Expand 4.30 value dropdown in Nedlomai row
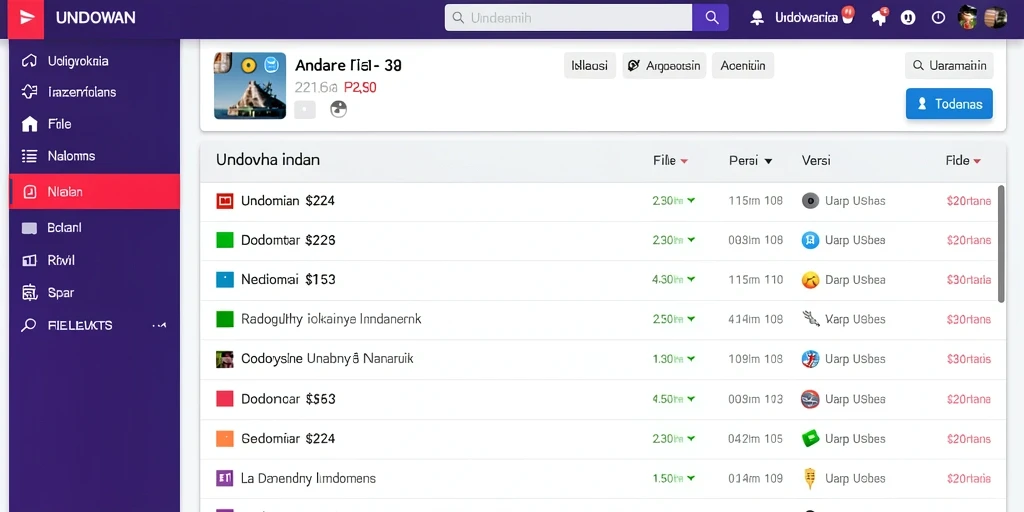The image size is (1024, 512). (x=691, y=280)
